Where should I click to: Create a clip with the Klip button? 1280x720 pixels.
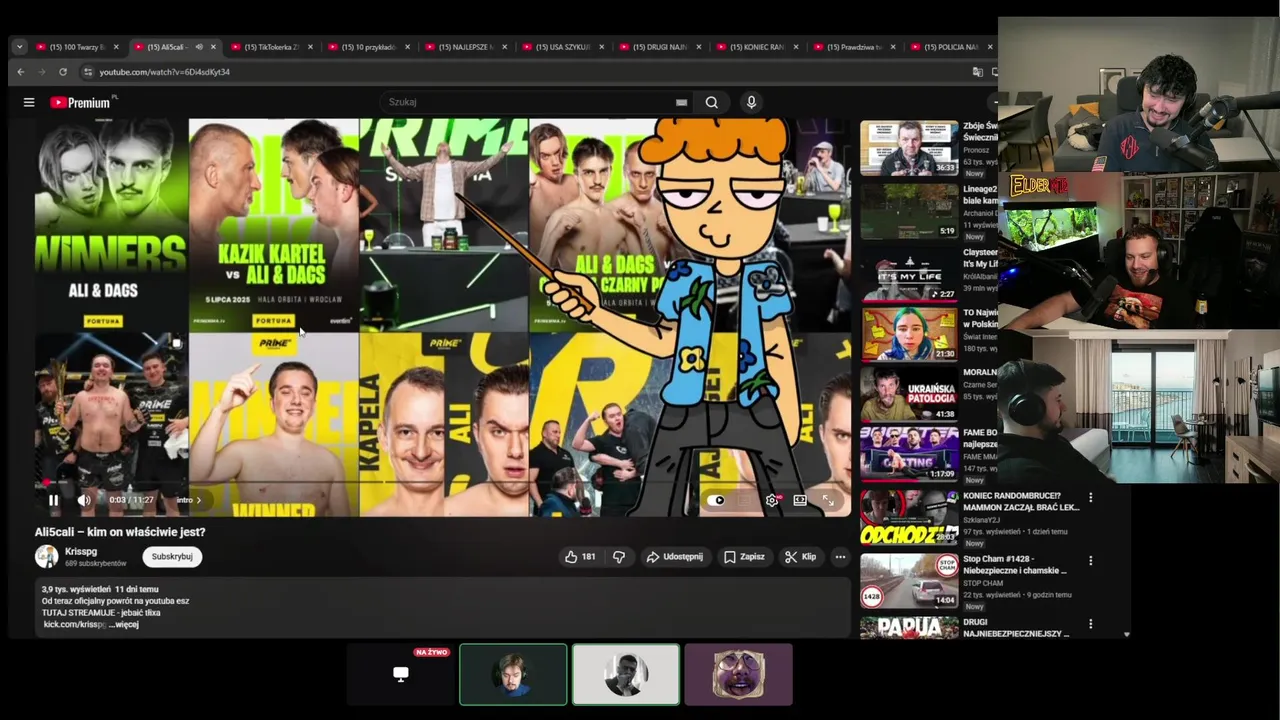pos(800,557)
